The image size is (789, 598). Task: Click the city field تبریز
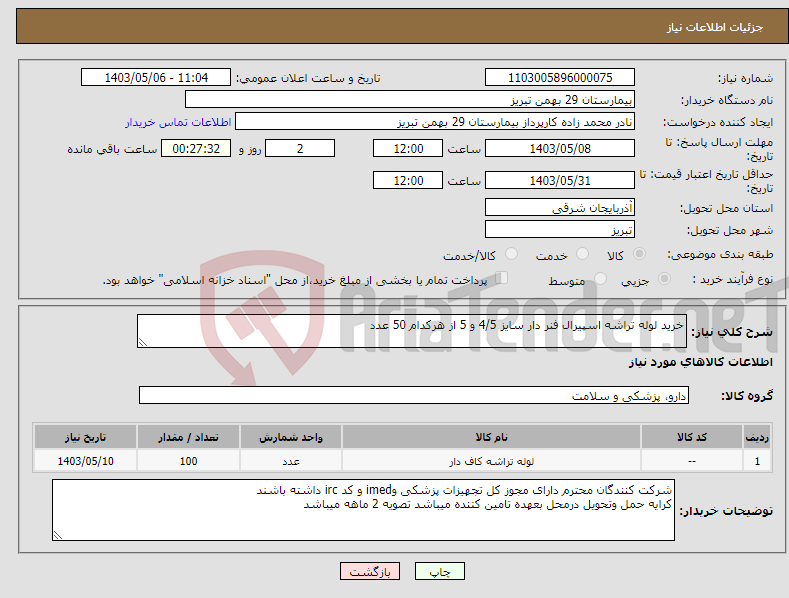click(x=560, y=230)
